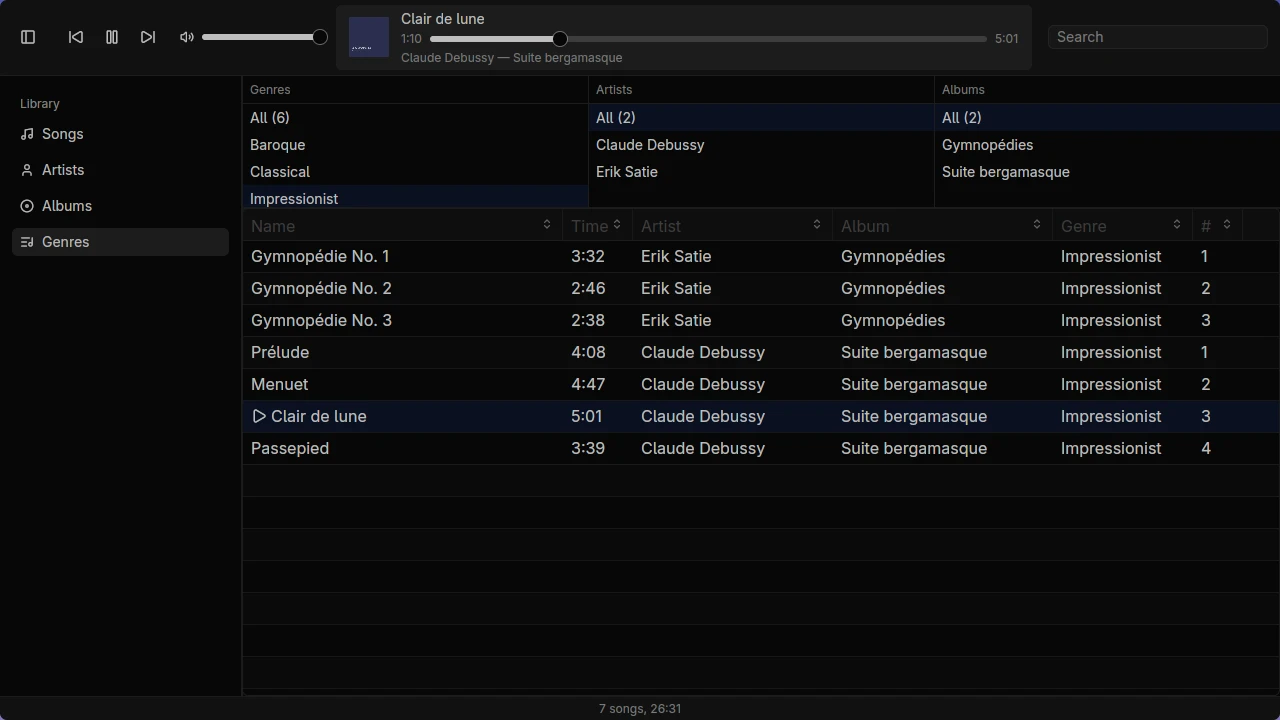Select the Gymnopédie No. 1 song

(761, 257)
